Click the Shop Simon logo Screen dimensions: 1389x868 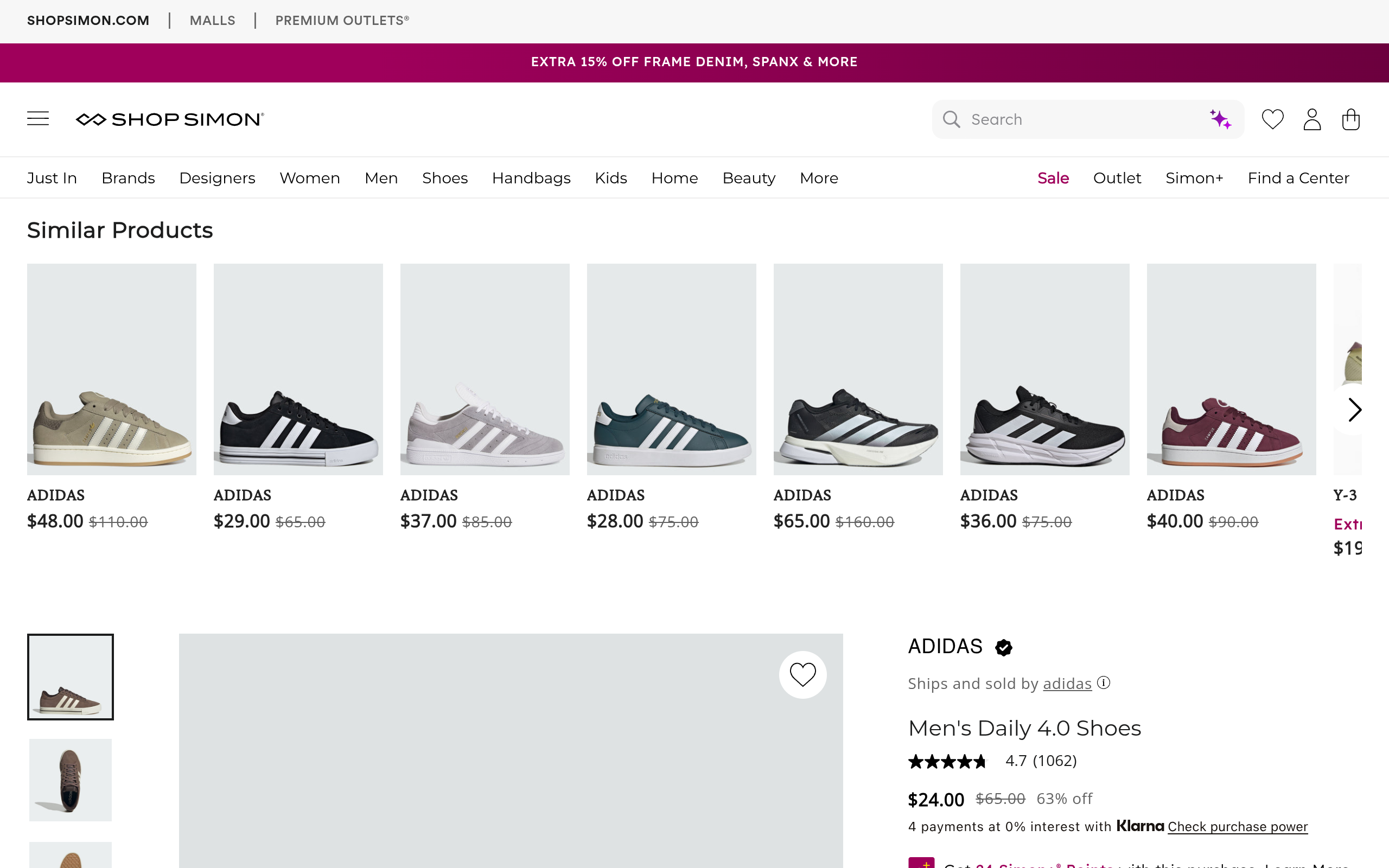click(170, 119)
